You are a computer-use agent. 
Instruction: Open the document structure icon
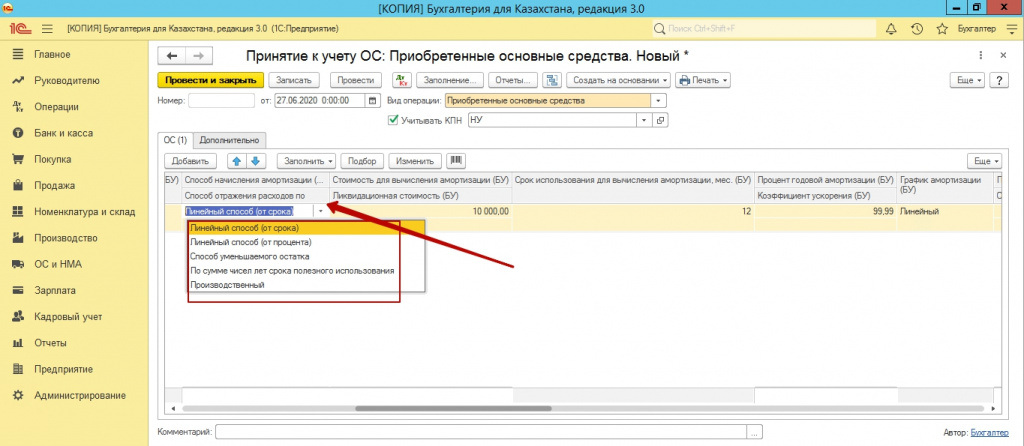coord(552,80)
